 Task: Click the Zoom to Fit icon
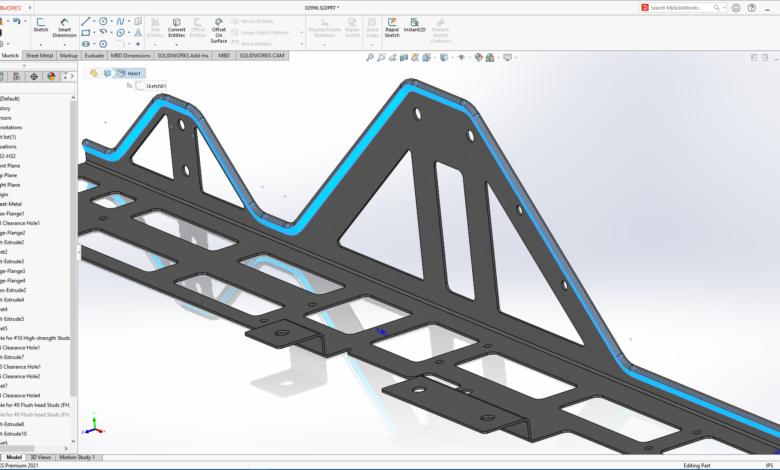370,57
